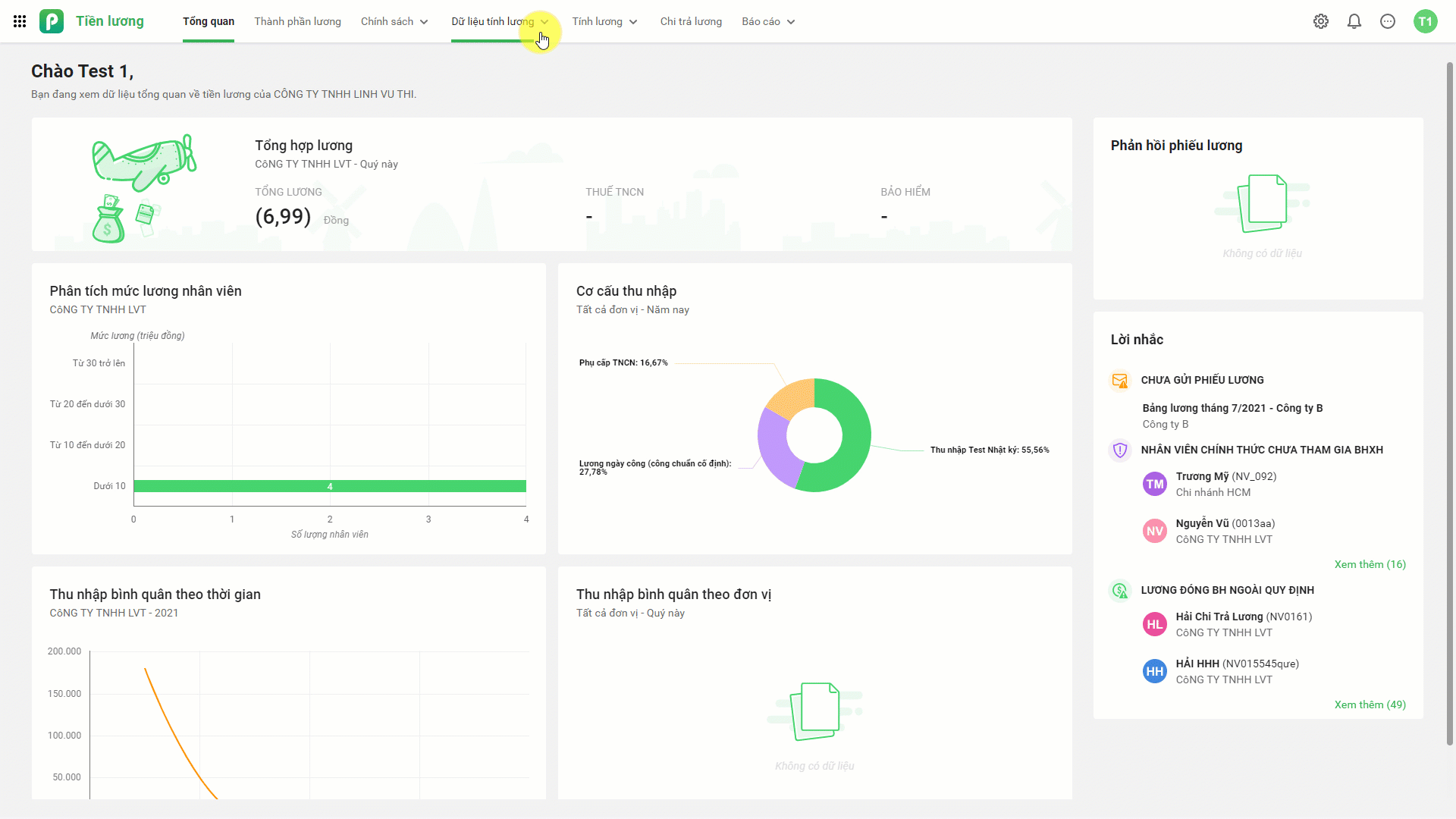This screenshot has height=819, width=1456.
Task: Change the Thu nhập bình quân theo đơn vị filter
Action: point(630,613)
